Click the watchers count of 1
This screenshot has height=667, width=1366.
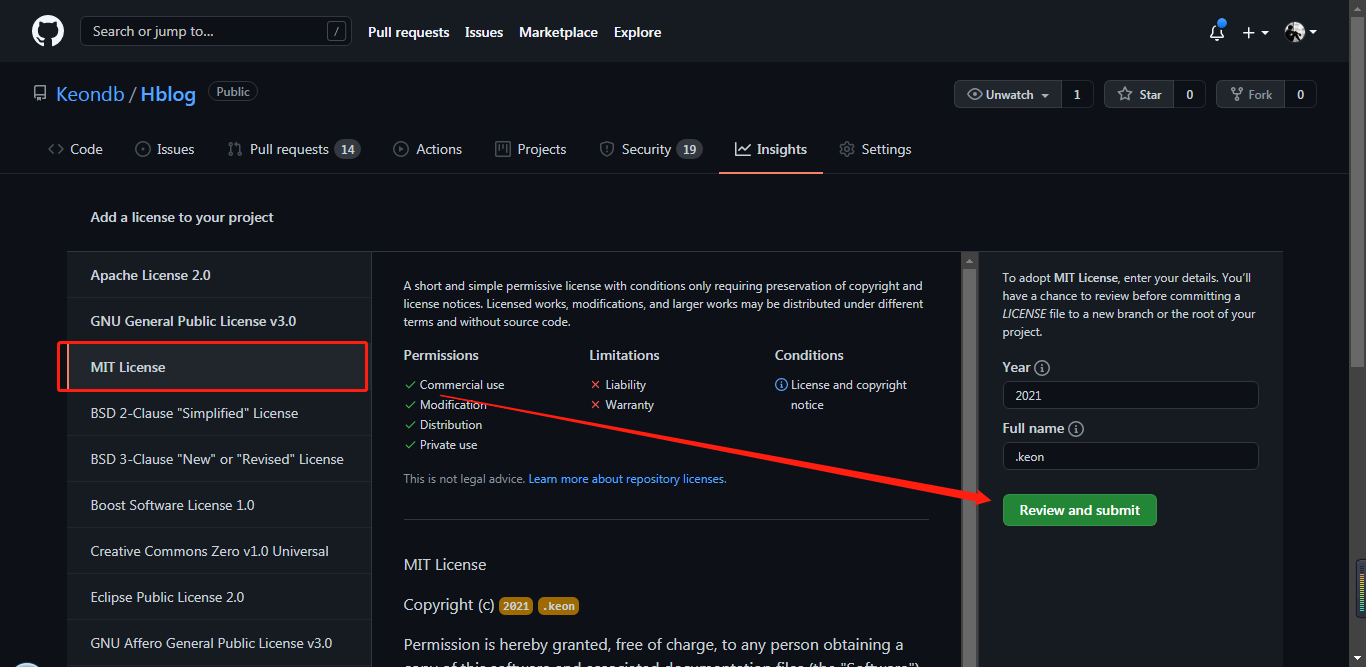tap(1077, 95)
